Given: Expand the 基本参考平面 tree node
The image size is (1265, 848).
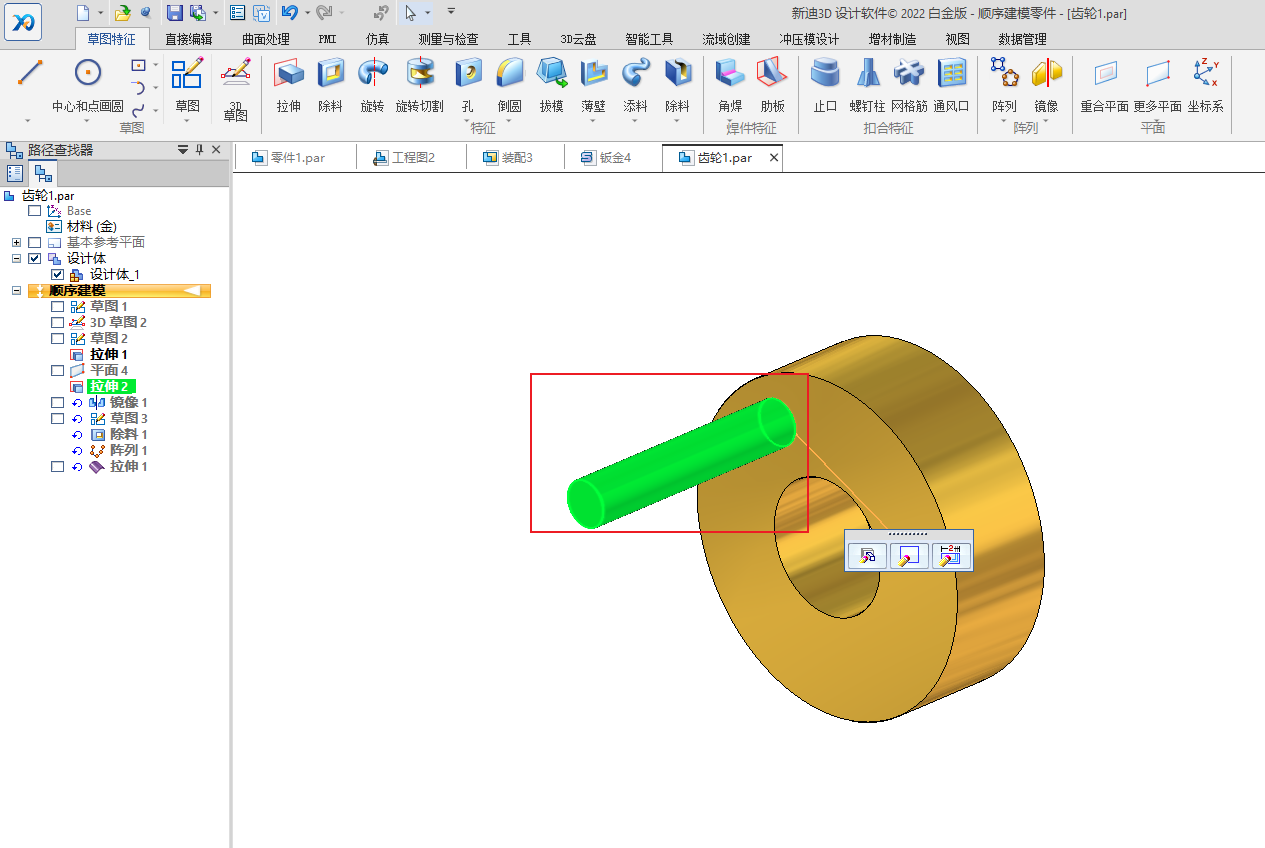Looking at the screenshot, I should pos(16,243).
